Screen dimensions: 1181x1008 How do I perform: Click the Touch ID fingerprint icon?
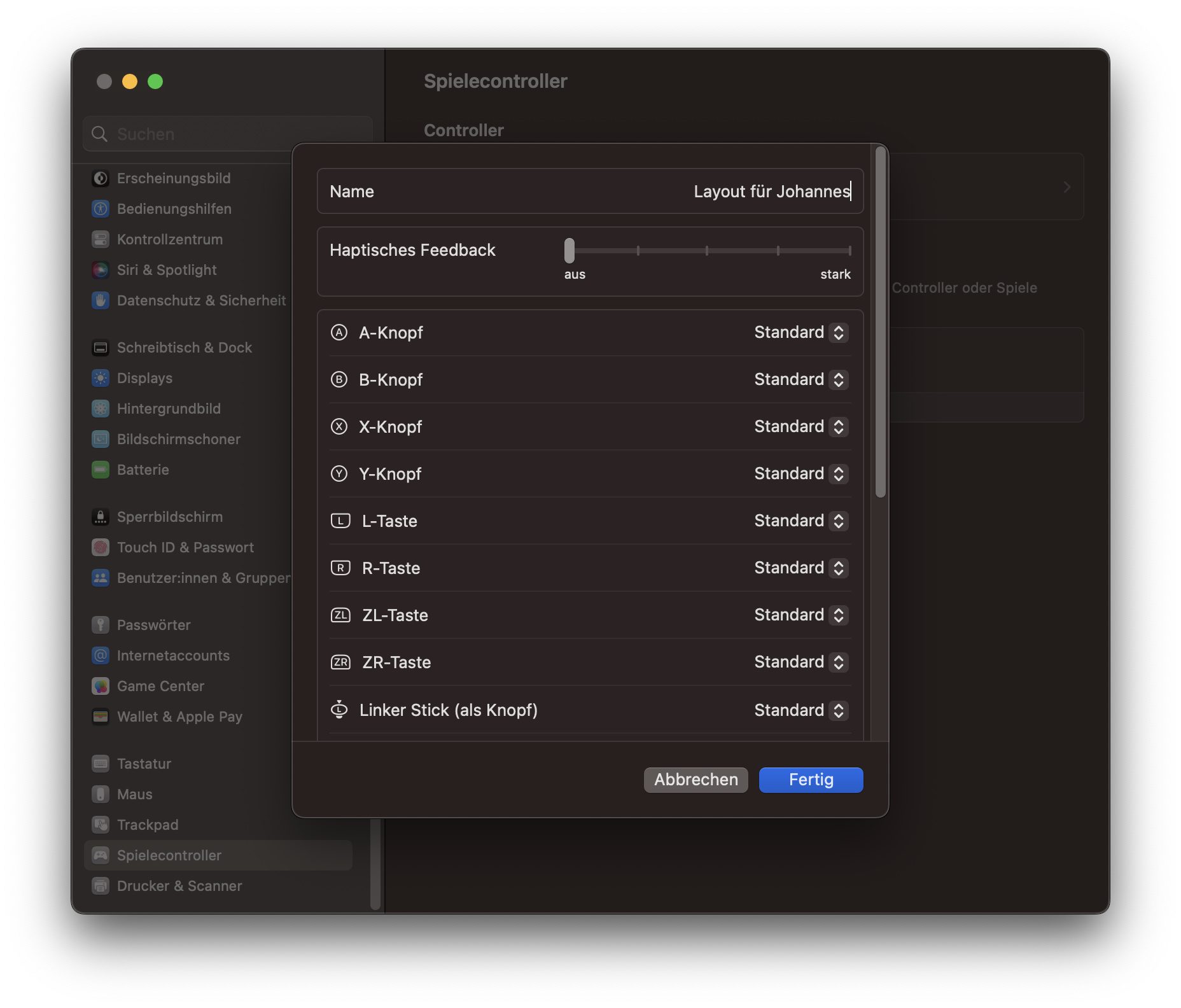pyautogui.click(x=101, y=547)
